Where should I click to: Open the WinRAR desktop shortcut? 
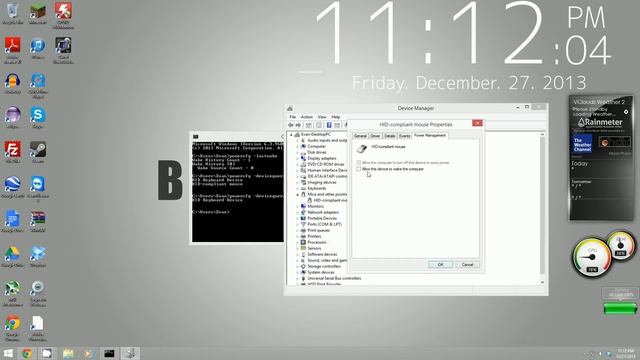[38, 221]
